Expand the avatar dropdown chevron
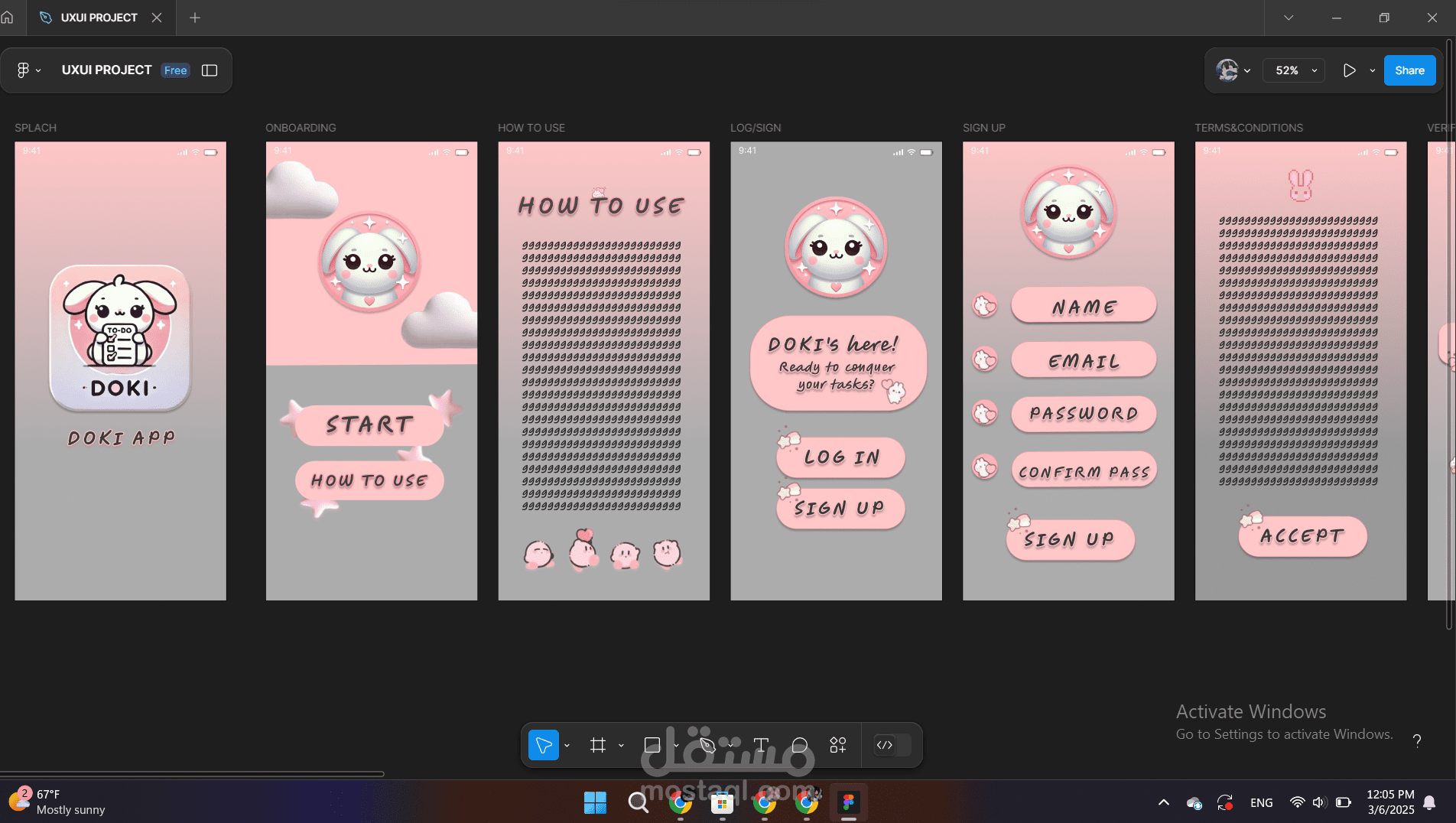Image resolution: width=1456 pixels, height=823 pixels. click(1247, 70)
